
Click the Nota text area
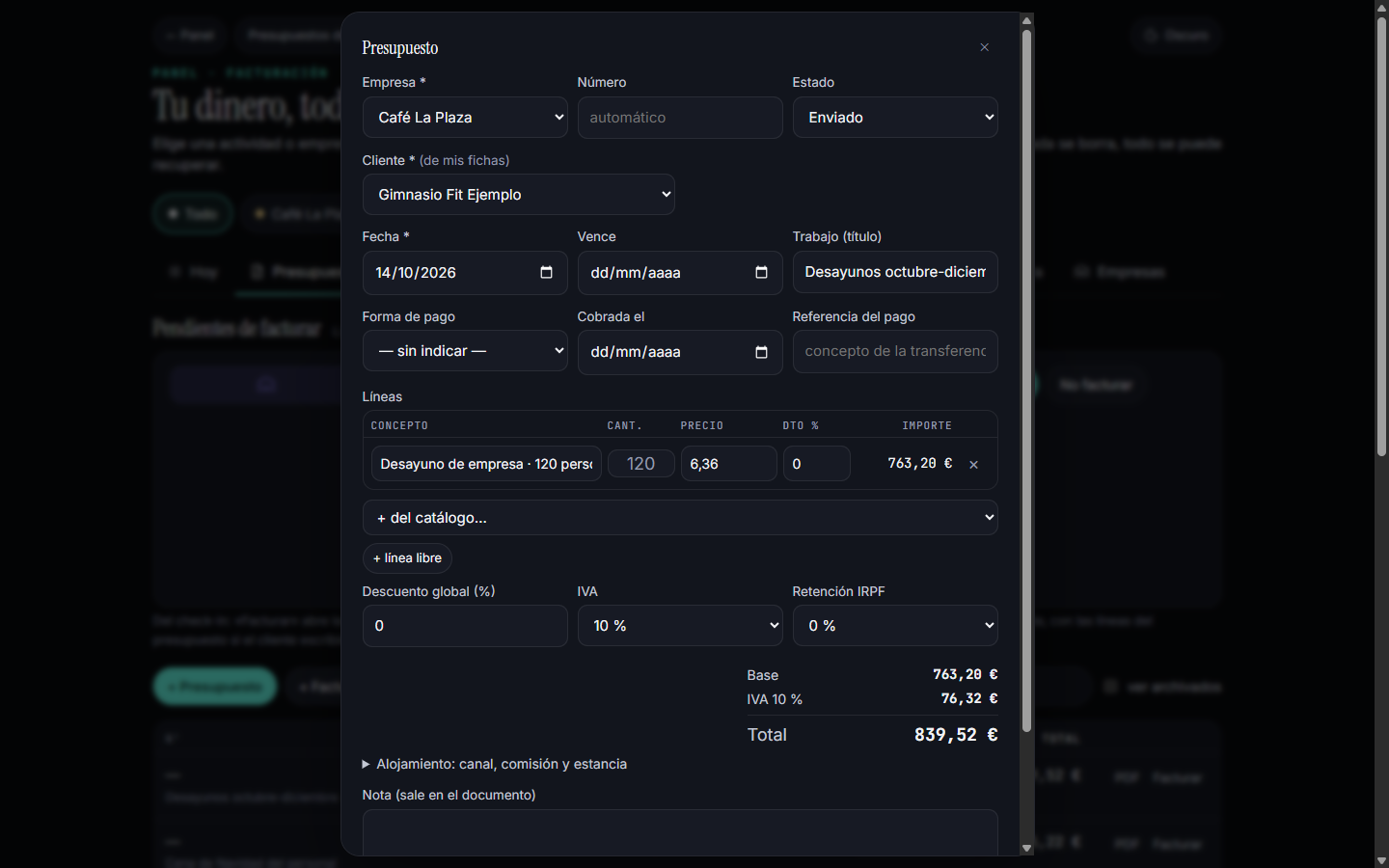pyautogui.click(x=680, y=832)
